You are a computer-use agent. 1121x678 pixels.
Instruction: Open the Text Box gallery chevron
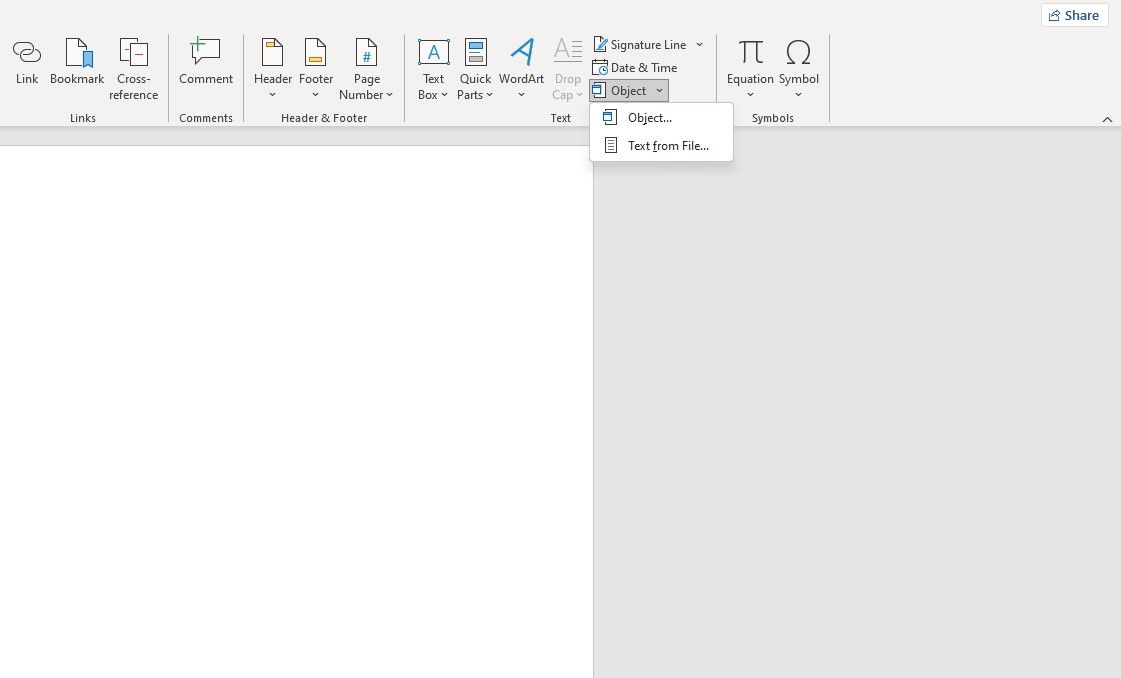445,95
